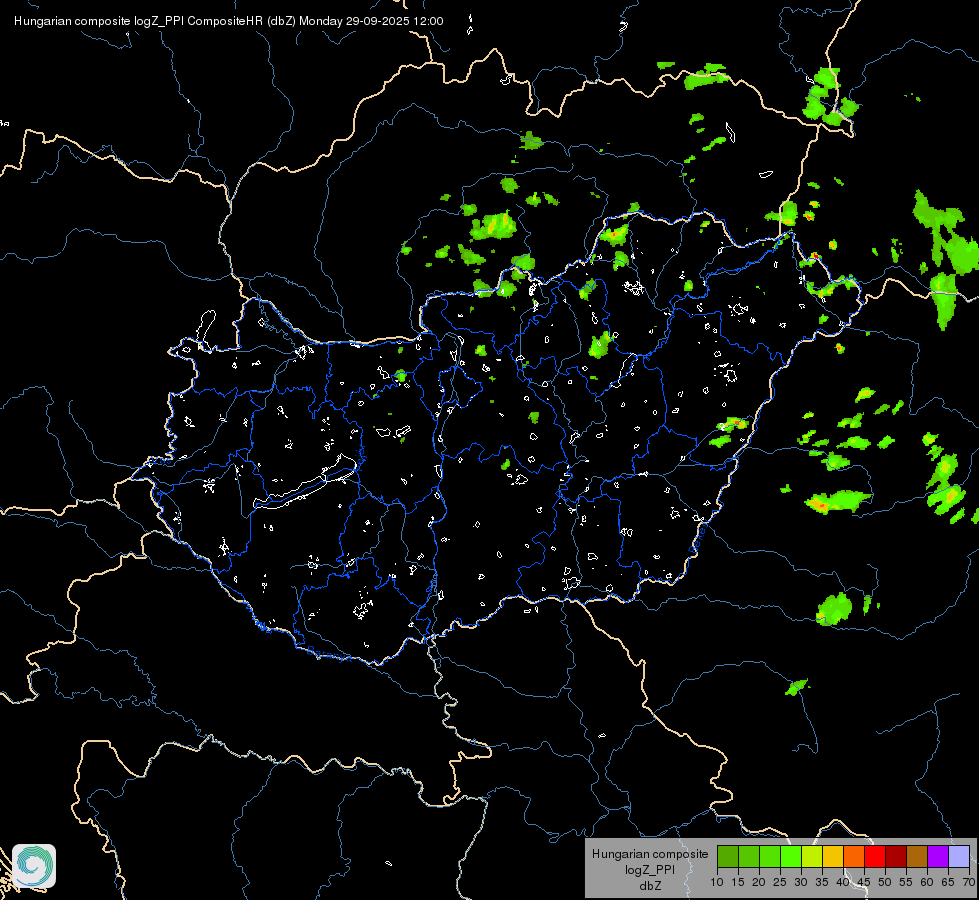Click the legend scale value '10'

coord(717,883)
